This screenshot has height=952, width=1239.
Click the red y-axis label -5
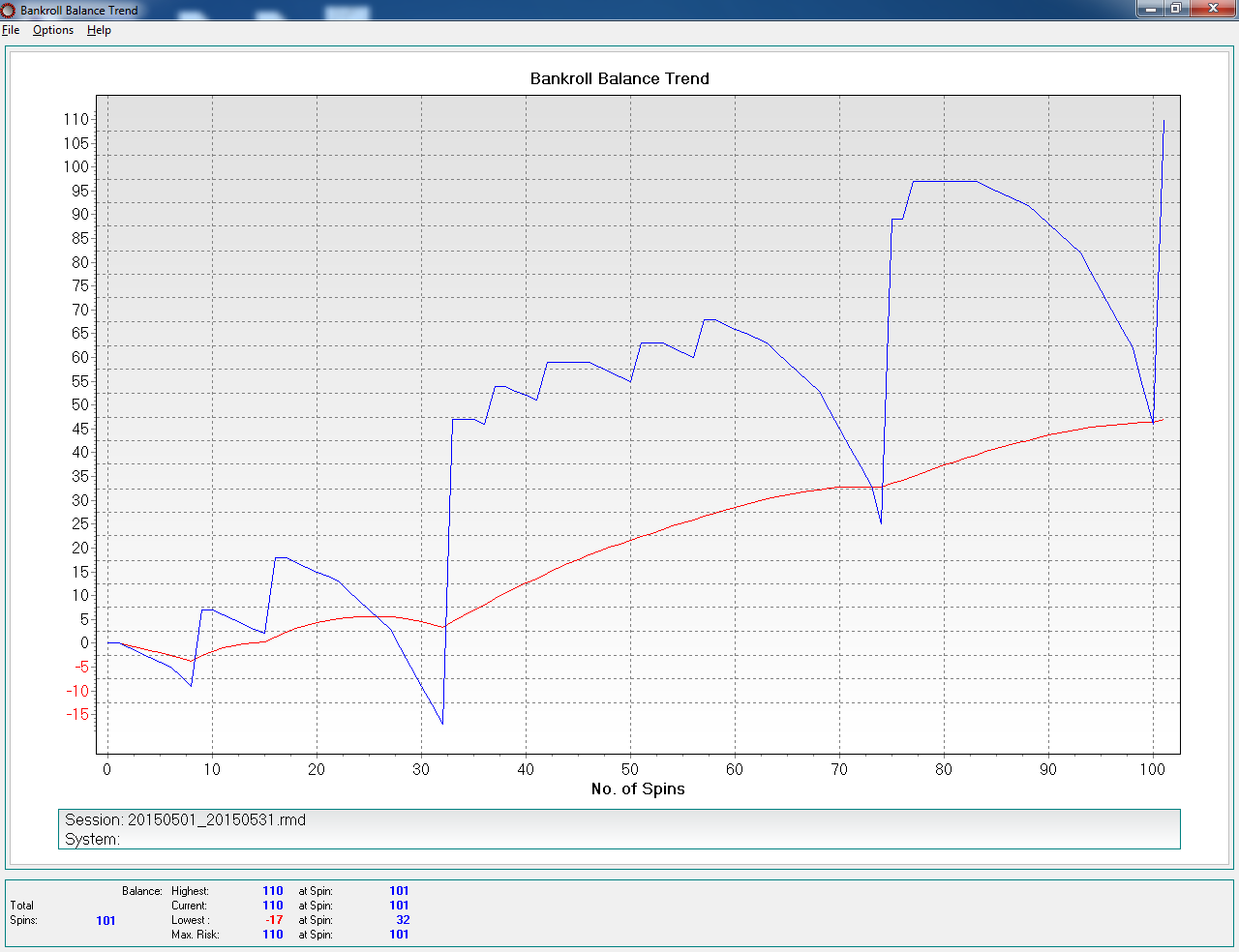coord(81,667)
